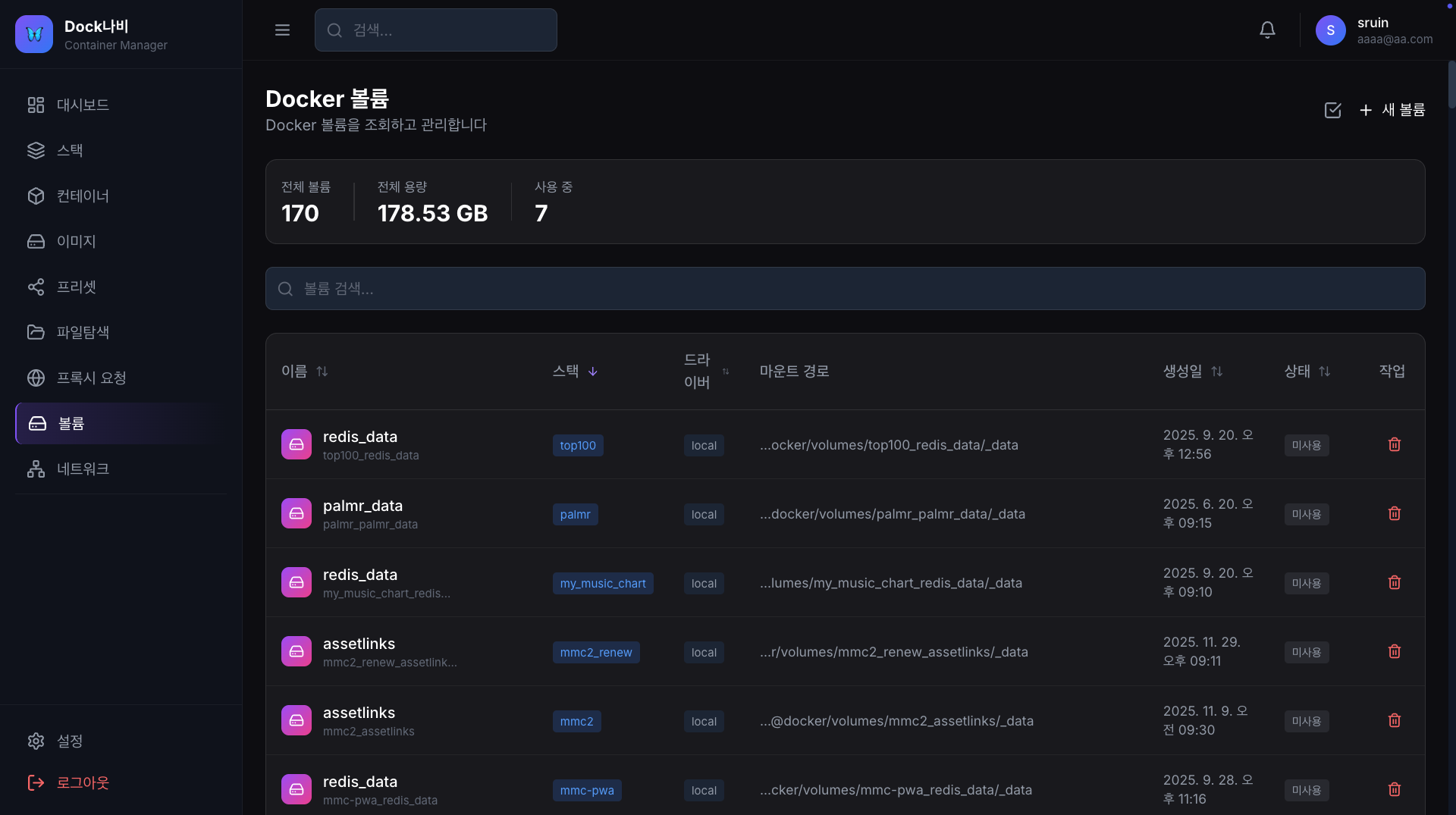Open the 파일탐색 file explorer
This screenshot has height=815, width=1456.
[x=83, y=332]
